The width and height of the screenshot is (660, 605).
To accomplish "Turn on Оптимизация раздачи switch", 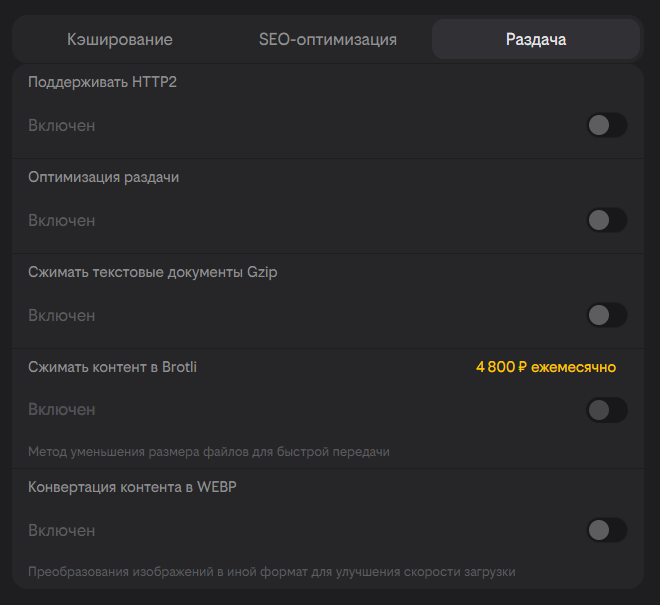I will pos(606,220).
